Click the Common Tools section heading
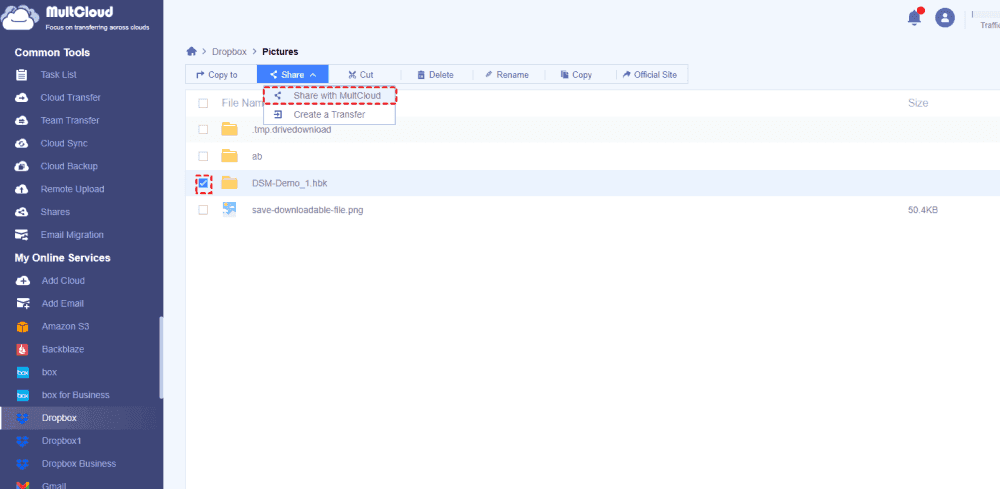Viewport: 1000px width, 489px height. coord(52,52)
